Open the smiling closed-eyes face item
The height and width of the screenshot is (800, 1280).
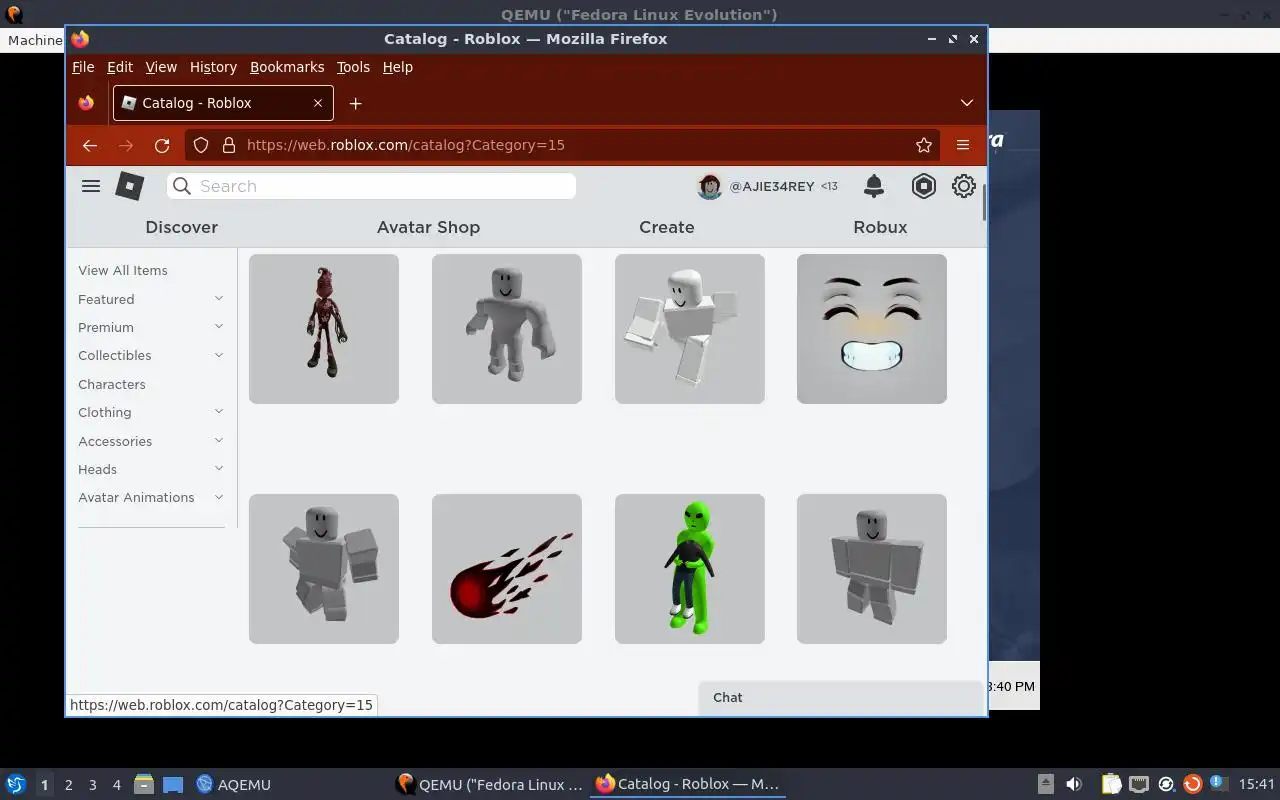click(x=872, y=329)
